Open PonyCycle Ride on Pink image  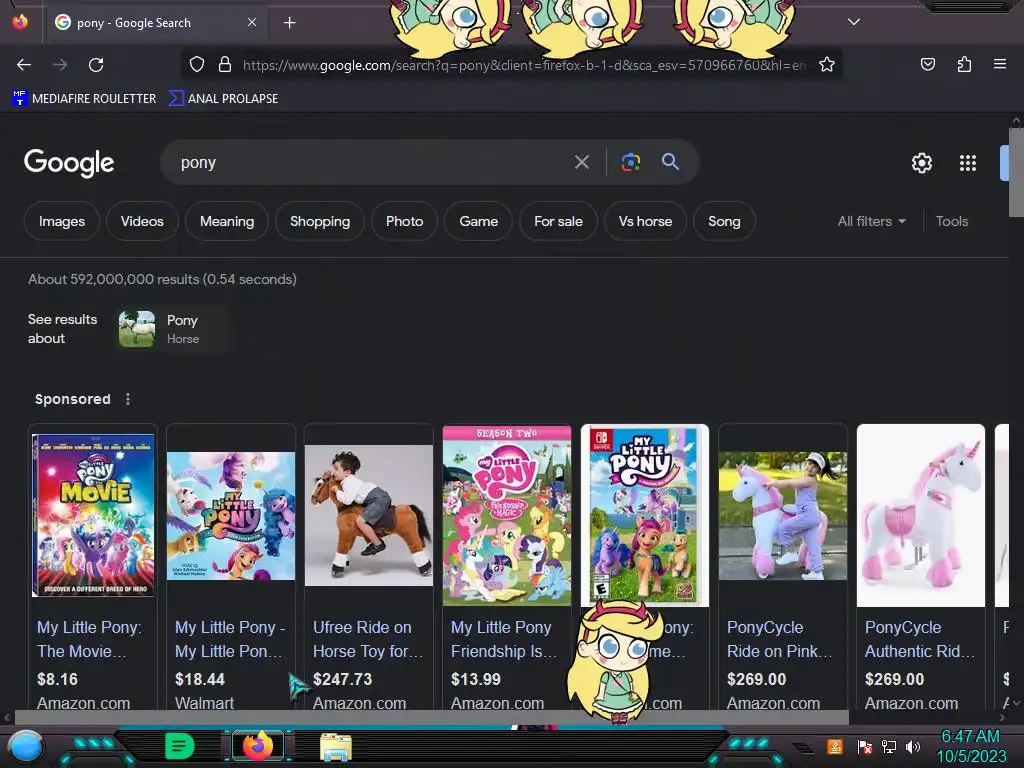(x=783, y=516)
